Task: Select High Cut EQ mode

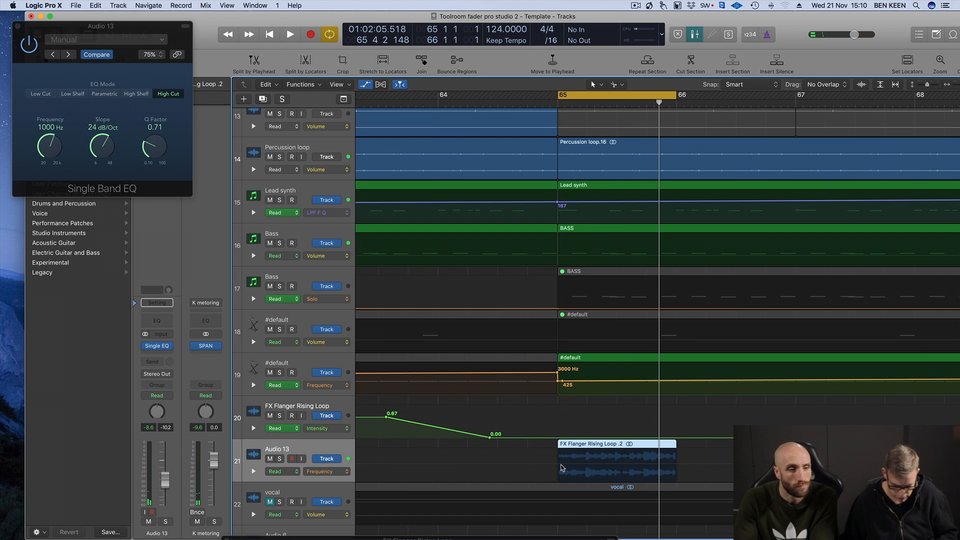Action: click(x=168, y=94)
